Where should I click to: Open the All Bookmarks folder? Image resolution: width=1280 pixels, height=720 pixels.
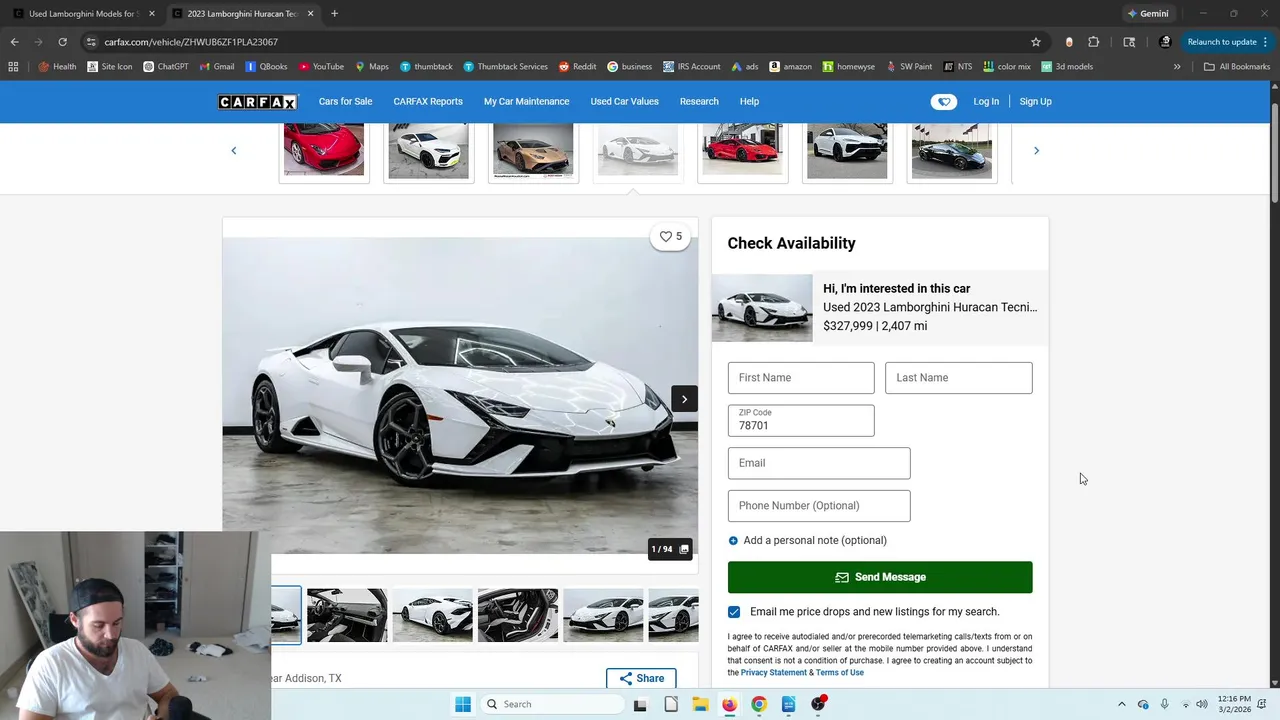(1237, 67)
